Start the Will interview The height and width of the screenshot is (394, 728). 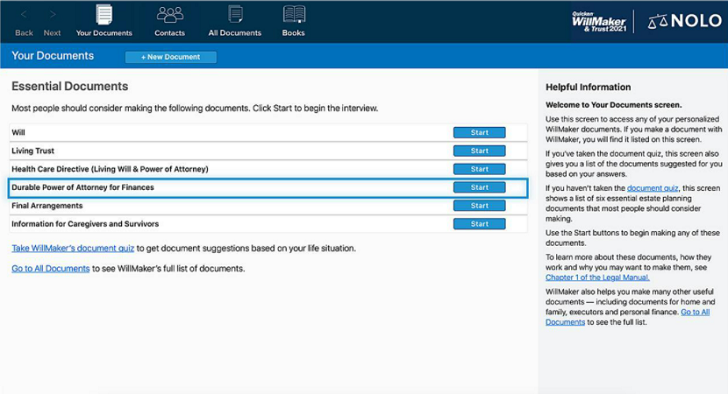(479, 132)
